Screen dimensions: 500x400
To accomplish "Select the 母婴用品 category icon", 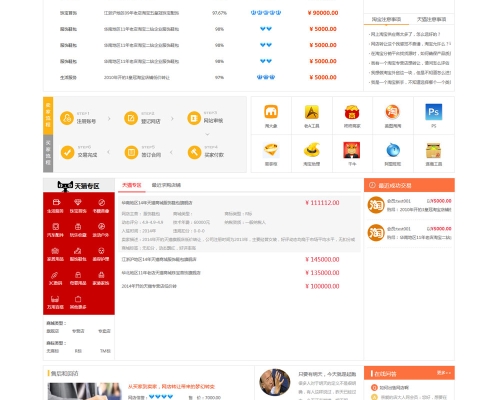I will click(x=78, y=278).
